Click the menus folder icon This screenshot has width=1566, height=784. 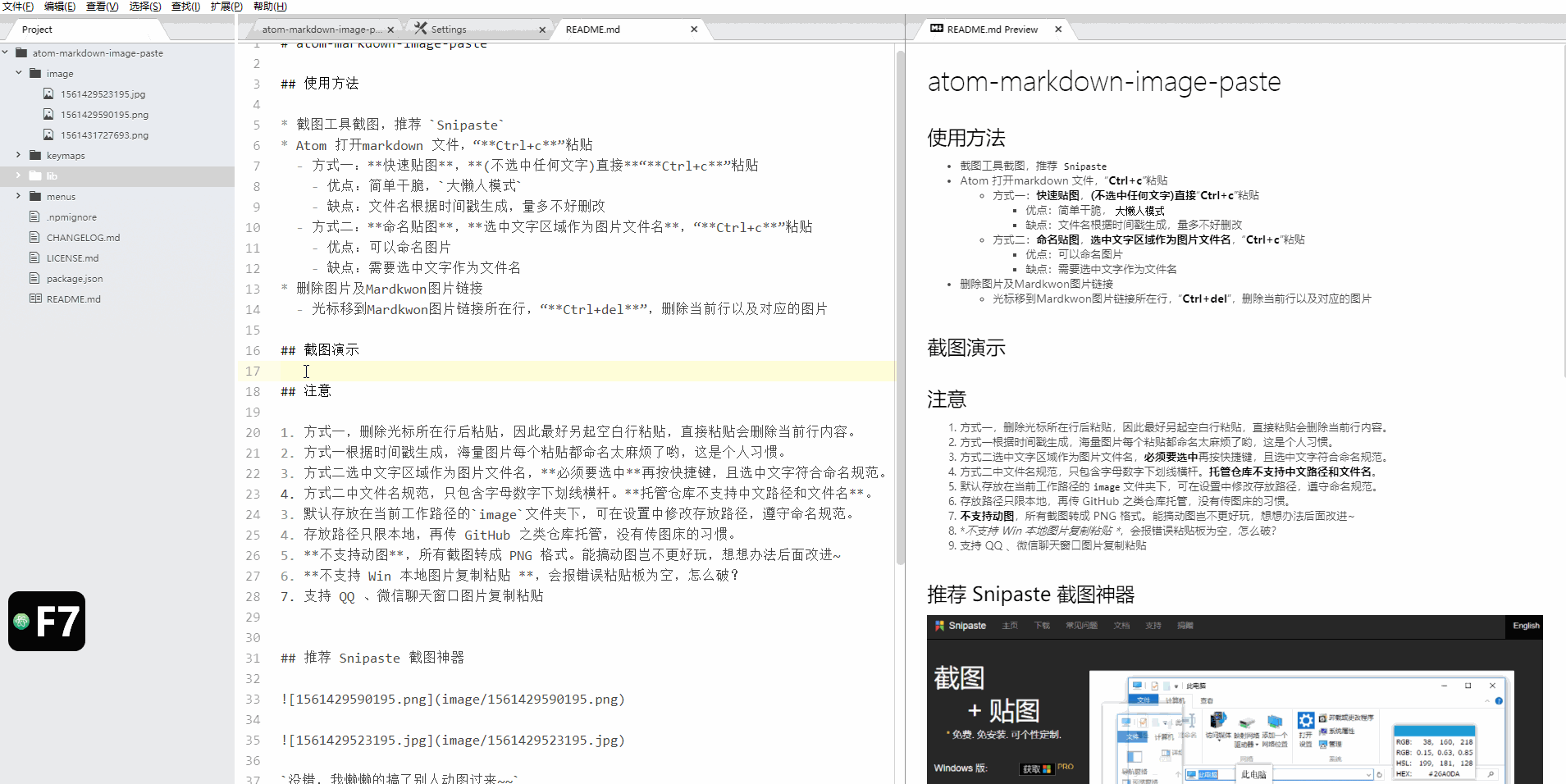coord(35,196)
